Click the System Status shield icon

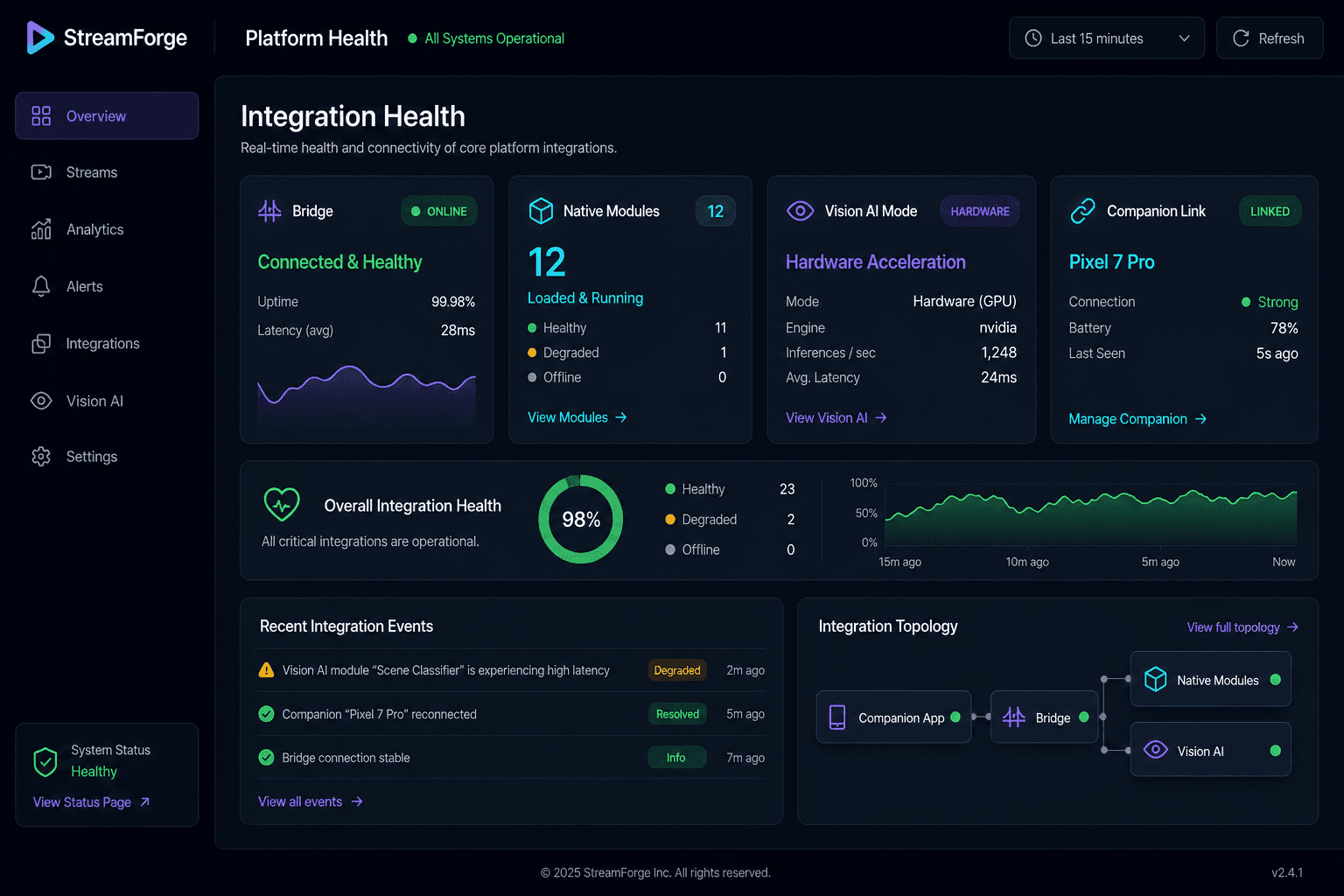click(x=45, y=762)
